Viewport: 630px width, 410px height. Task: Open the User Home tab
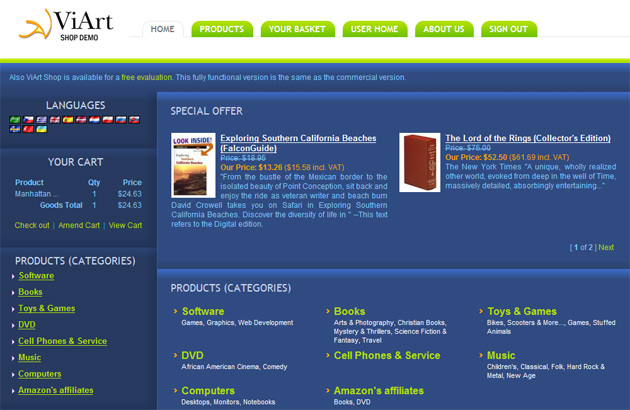pos(374,29)
